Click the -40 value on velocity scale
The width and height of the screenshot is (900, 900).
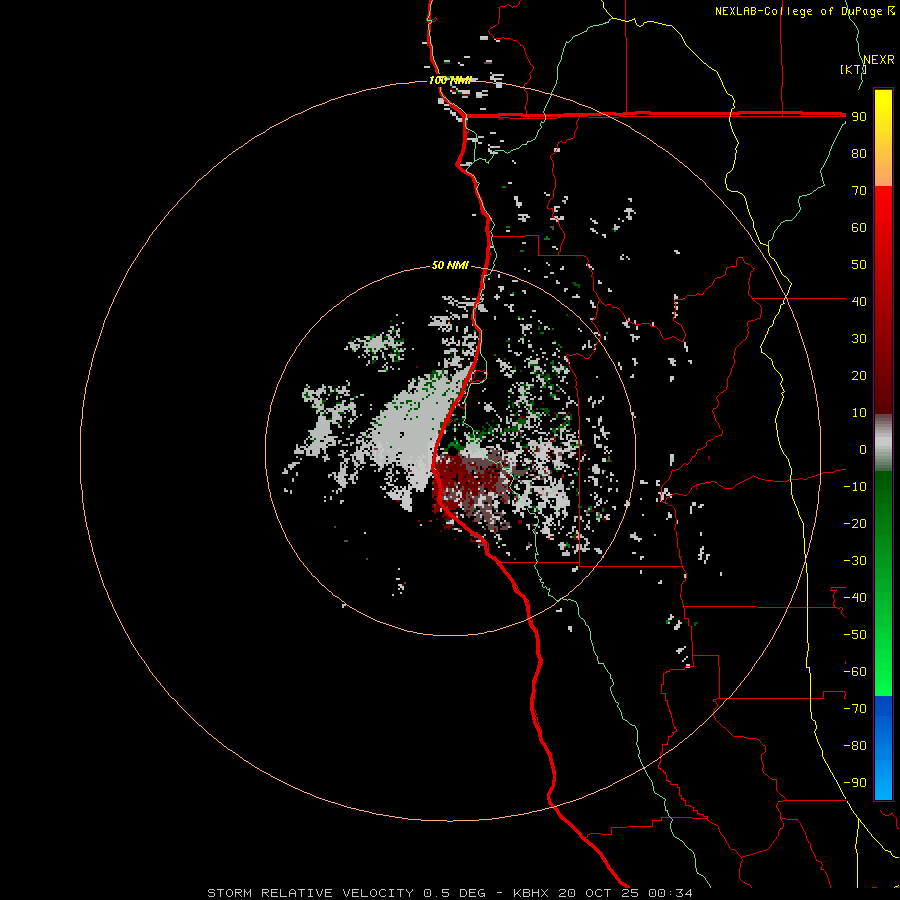click(x=855, y=598)
